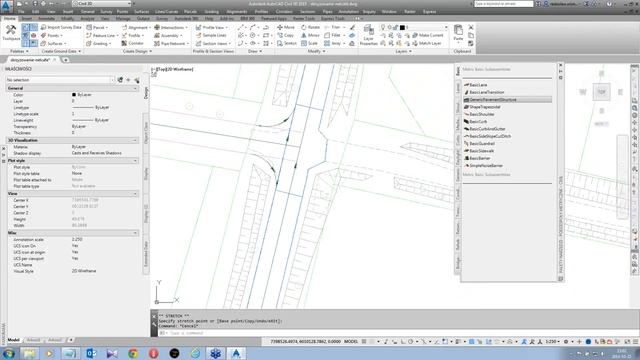Viewport: 640px width, 360px height.
Task: Select BasicSidewalk subassembly
Action: (x=481, y=151)
